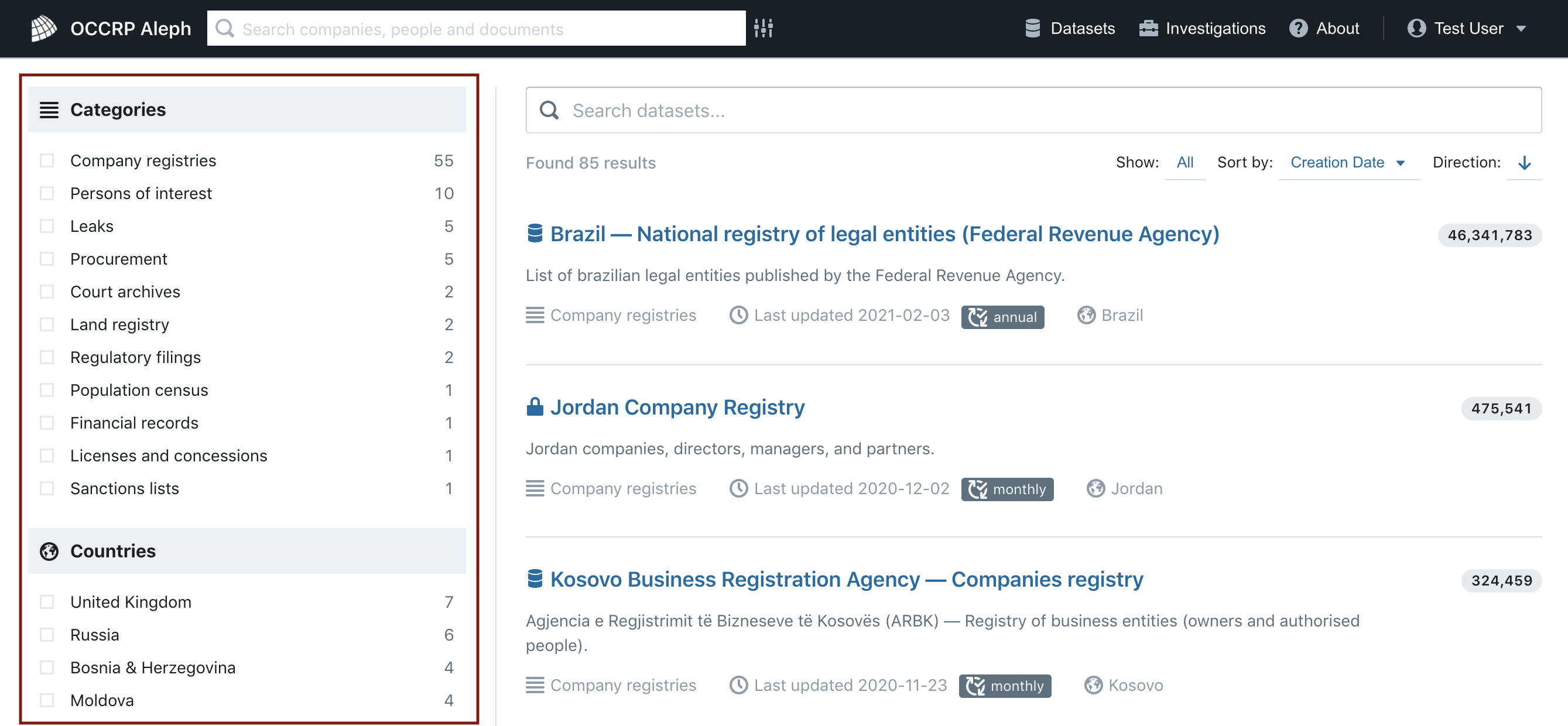Open the Datasets navigation item
1568x726 pixels.
pos(1070,28)
